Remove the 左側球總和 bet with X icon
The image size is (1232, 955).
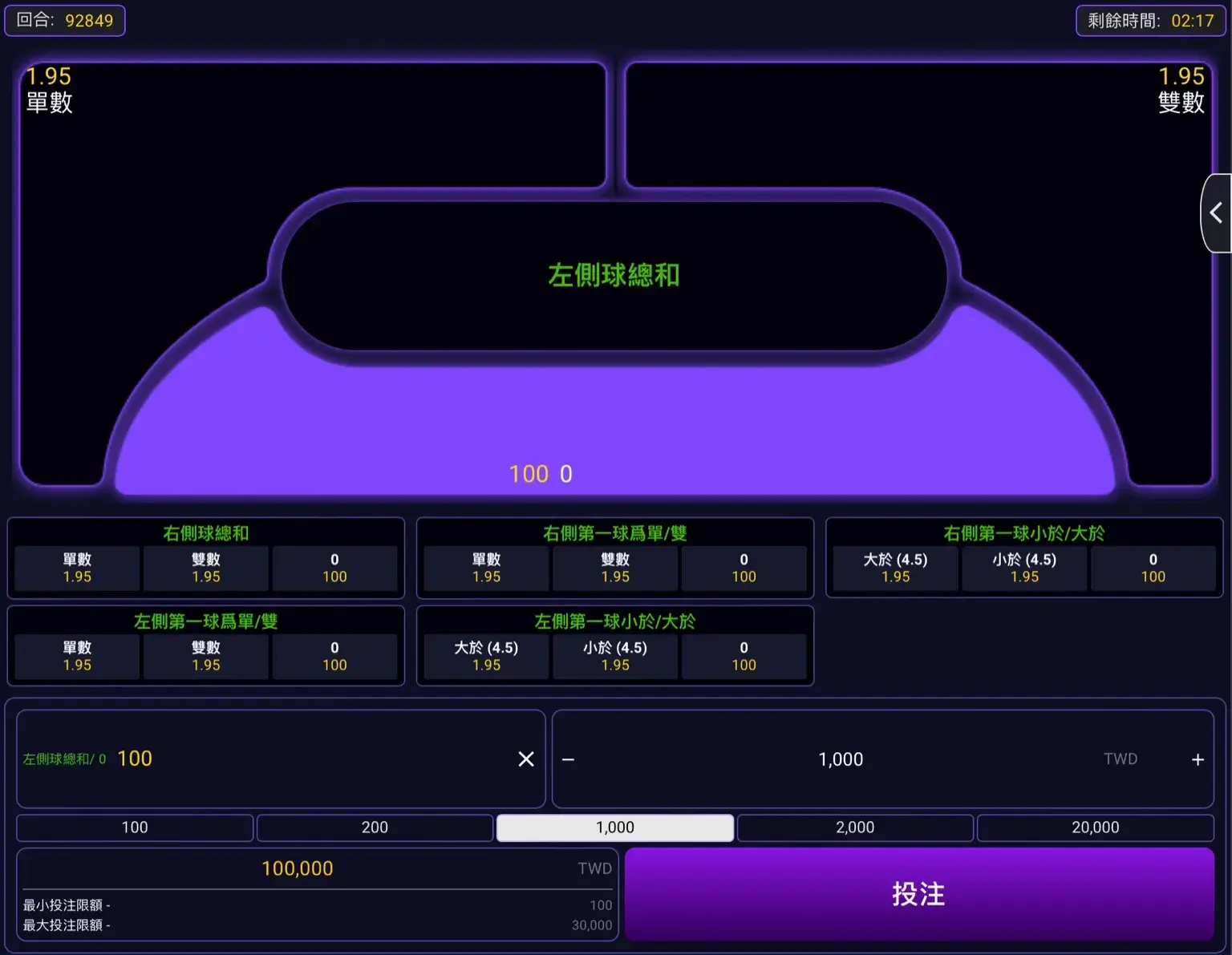526,759
